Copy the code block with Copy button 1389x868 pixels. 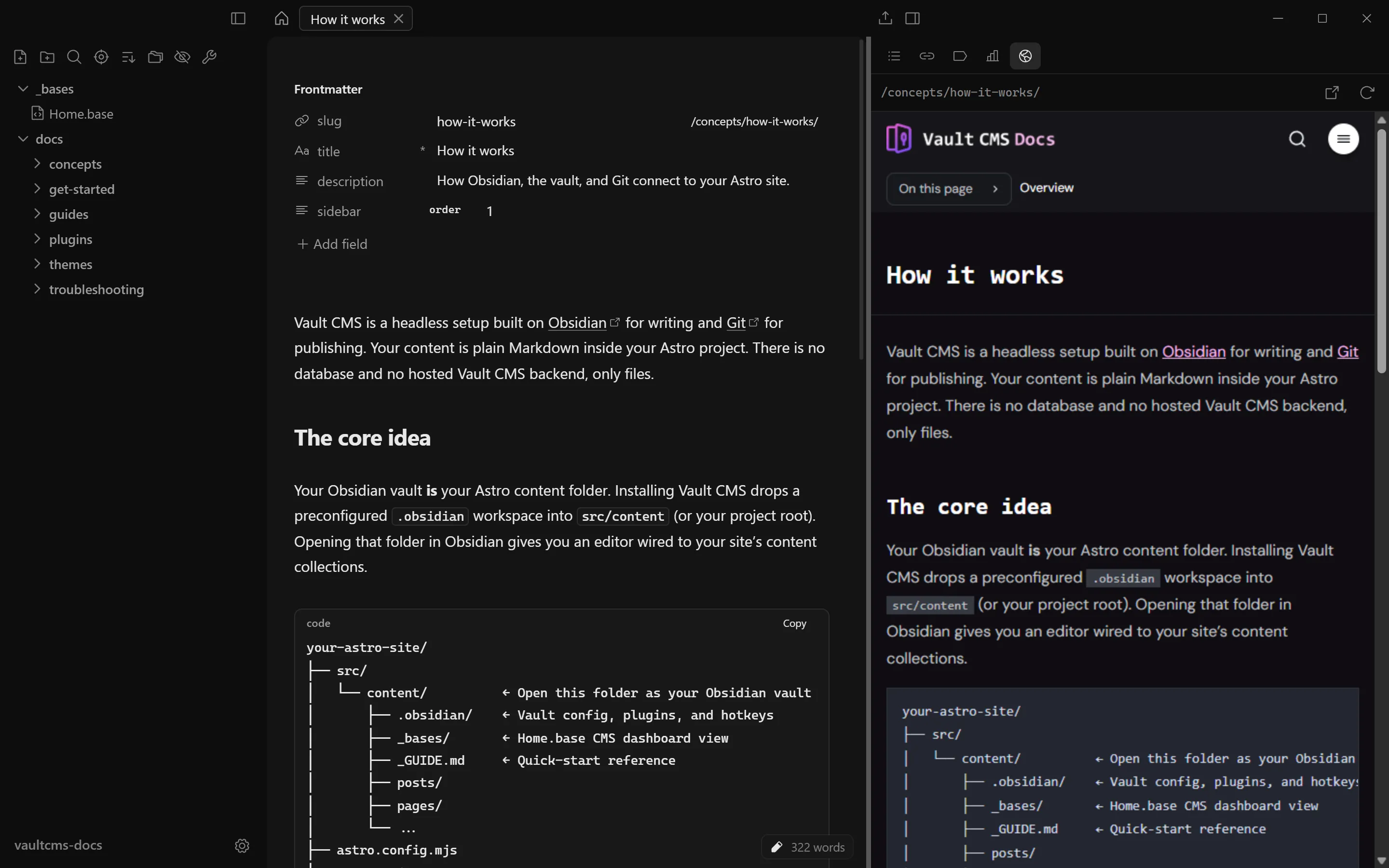(x=794, y=624)
